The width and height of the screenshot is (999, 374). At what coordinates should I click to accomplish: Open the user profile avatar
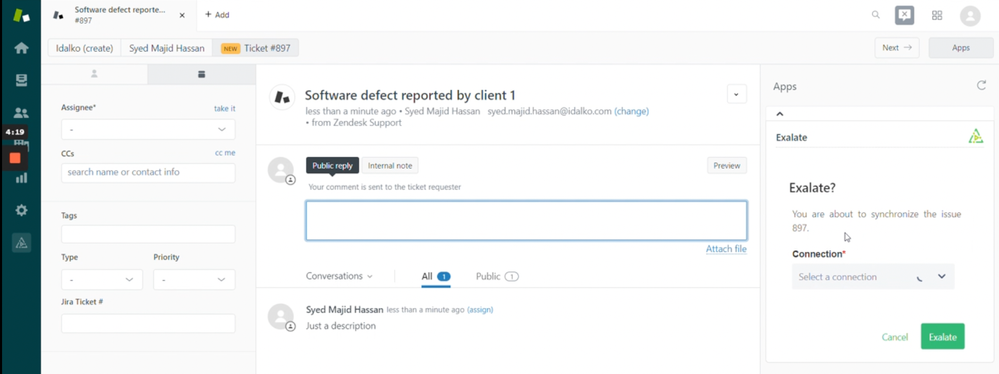(x=970, y=15)
